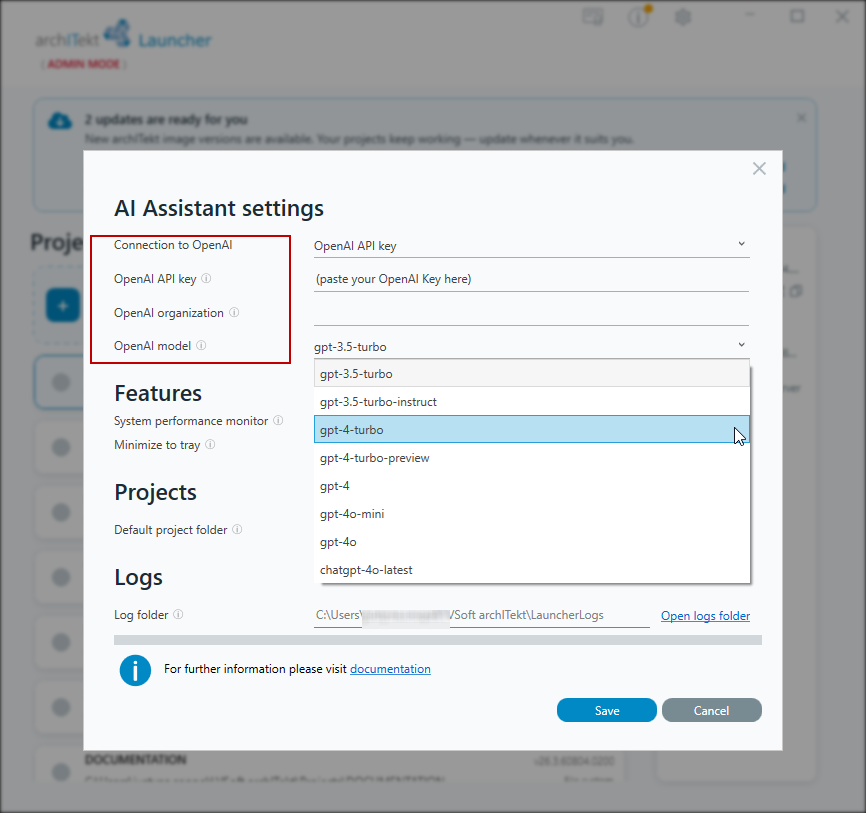Click info icon next to System performance monitor
The height and width of the screenshot is (813, 866).
coord(278,420)
